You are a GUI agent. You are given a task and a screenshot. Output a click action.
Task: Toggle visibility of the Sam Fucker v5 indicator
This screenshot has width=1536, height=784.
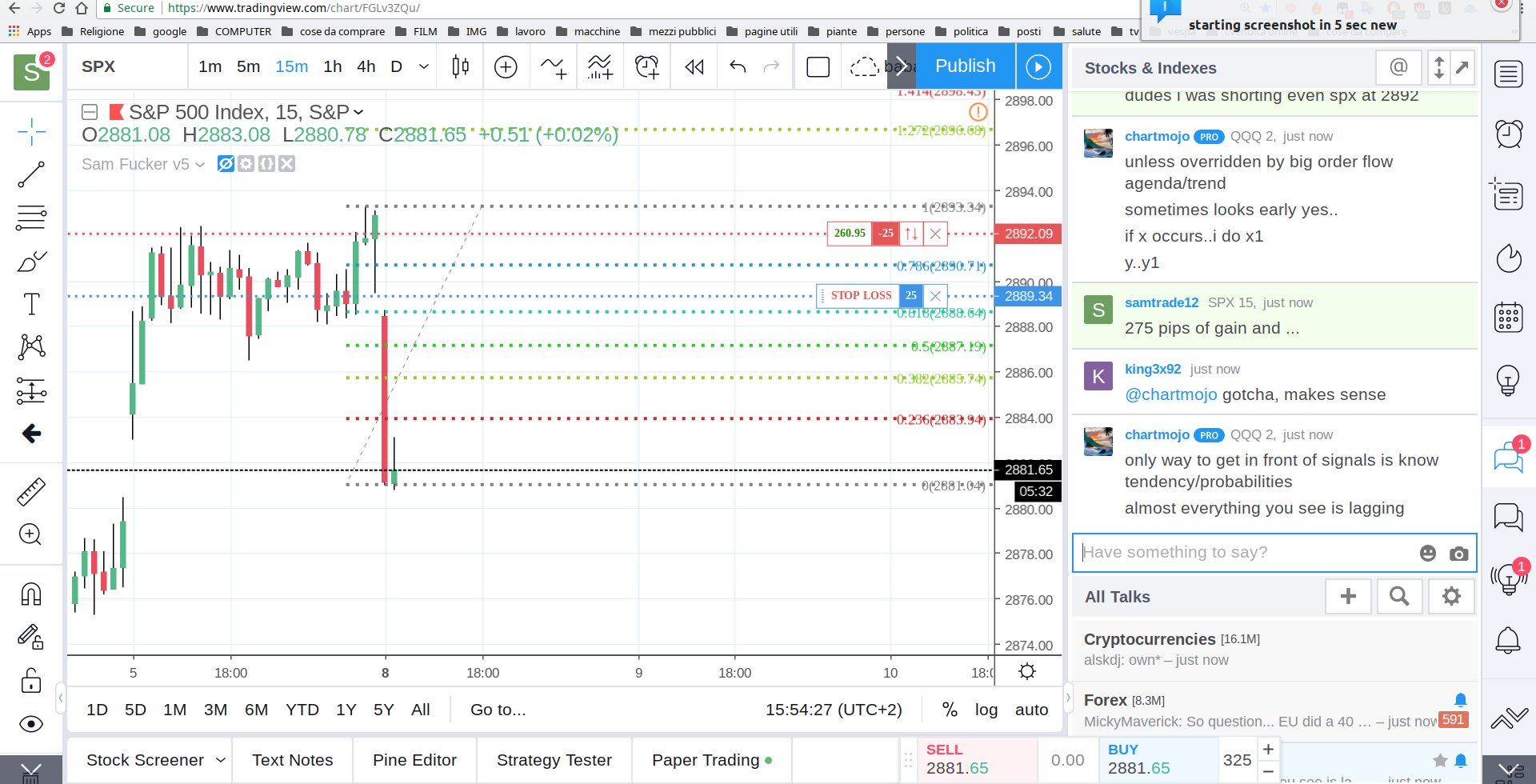pos(226,164)
